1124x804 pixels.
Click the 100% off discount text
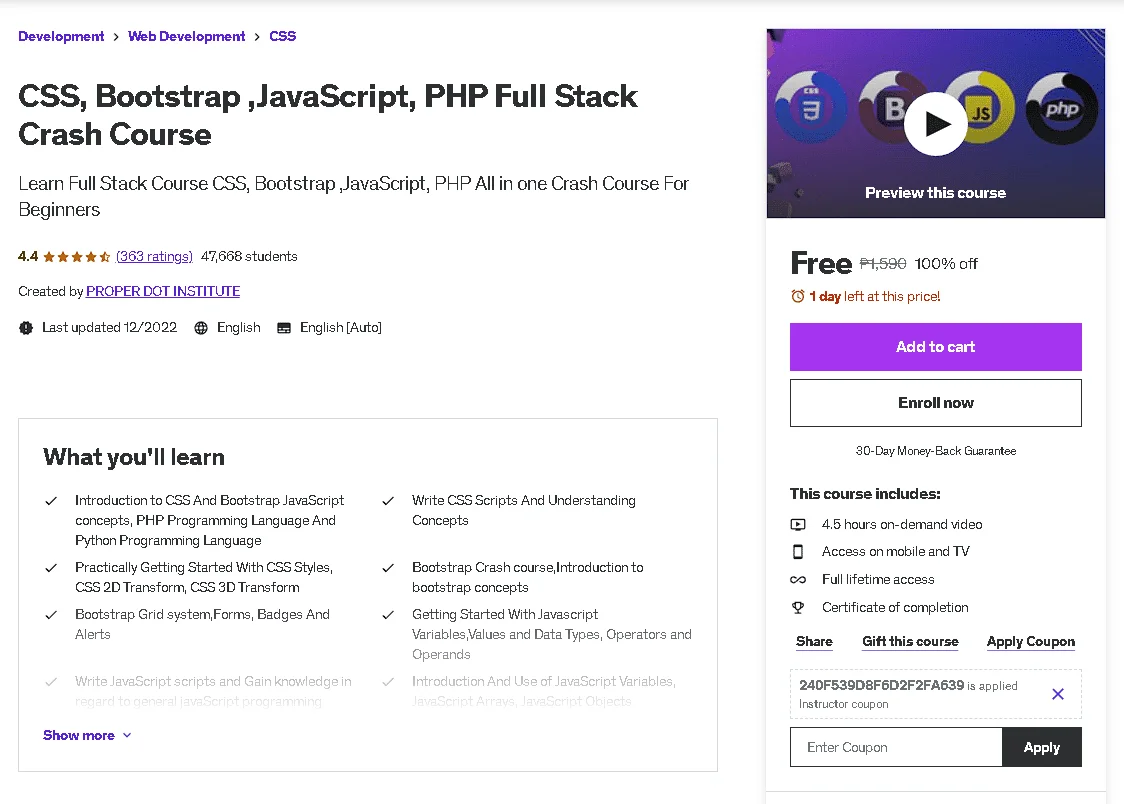[946, 264]
